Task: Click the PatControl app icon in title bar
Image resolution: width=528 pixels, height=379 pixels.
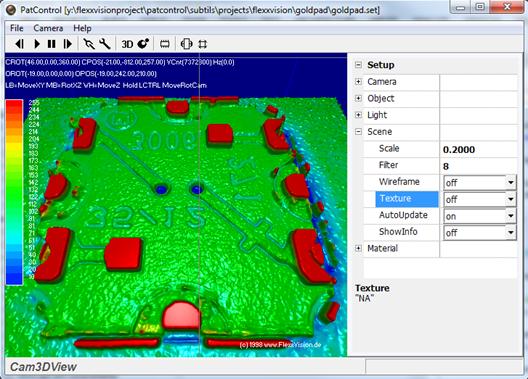Action: pos(10,10)
